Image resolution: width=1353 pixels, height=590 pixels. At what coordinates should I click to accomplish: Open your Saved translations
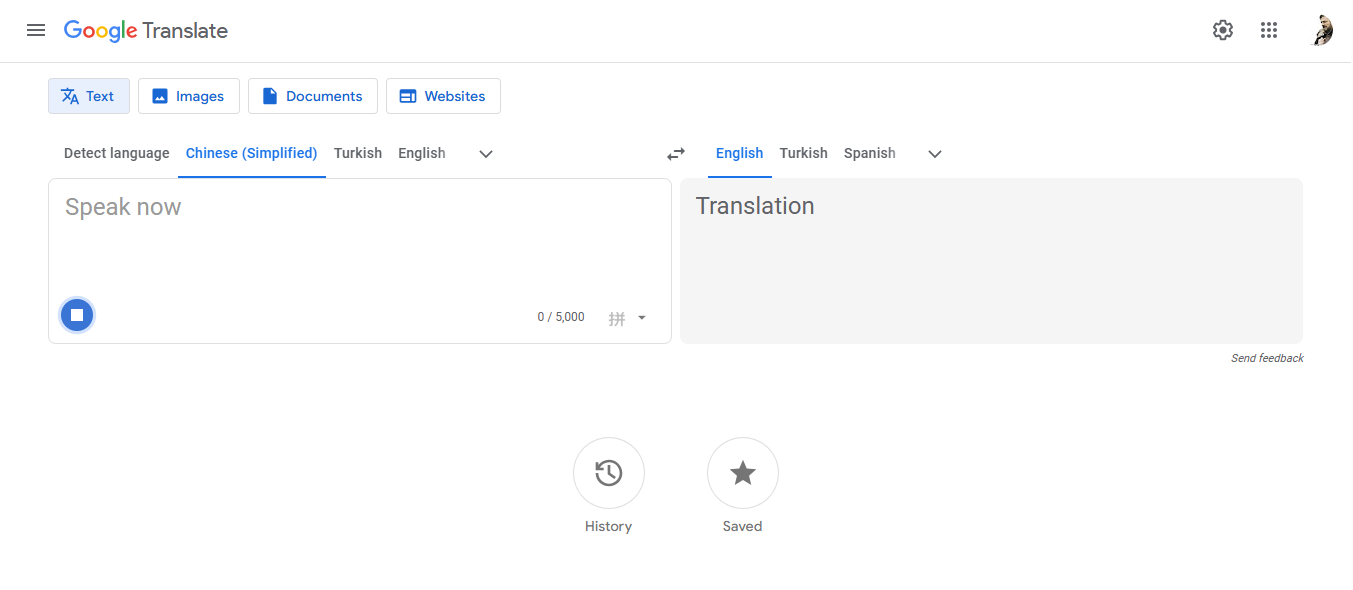(x=742, y=473)
